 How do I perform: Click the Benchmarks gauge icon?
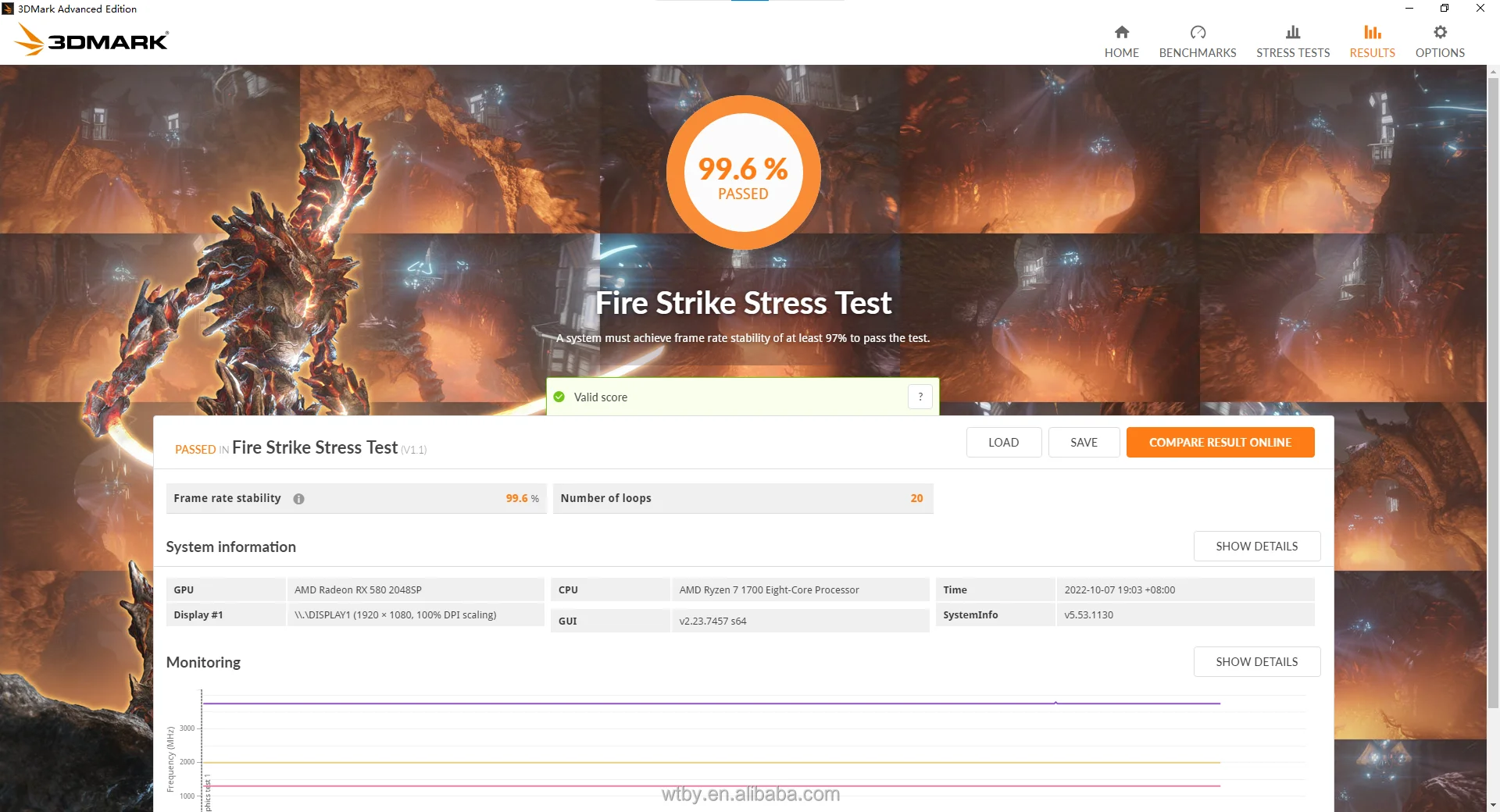[1198, 32]
